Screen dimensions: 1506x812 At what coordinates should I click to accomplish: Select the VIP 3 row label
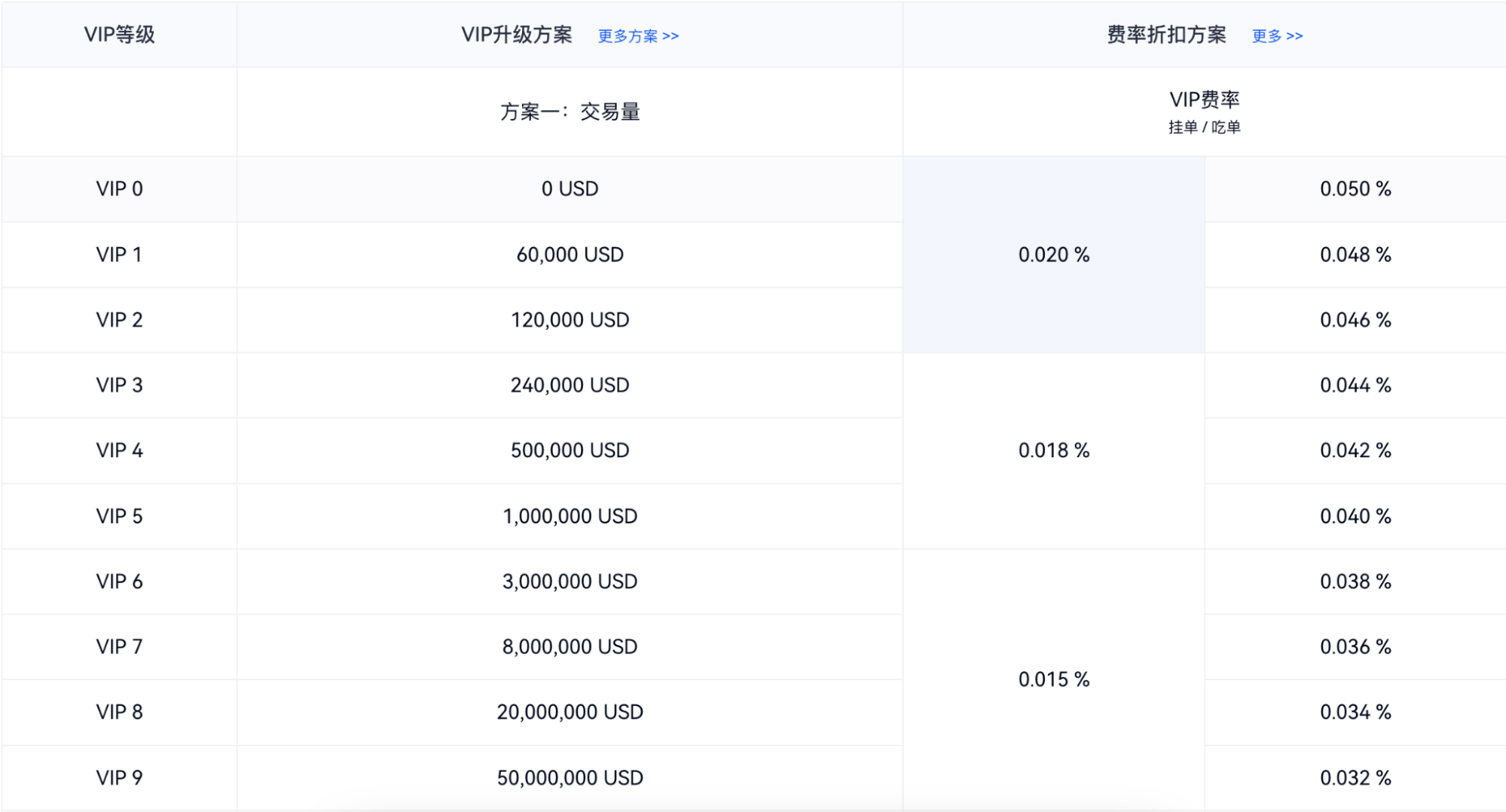(x=119, y=385)
